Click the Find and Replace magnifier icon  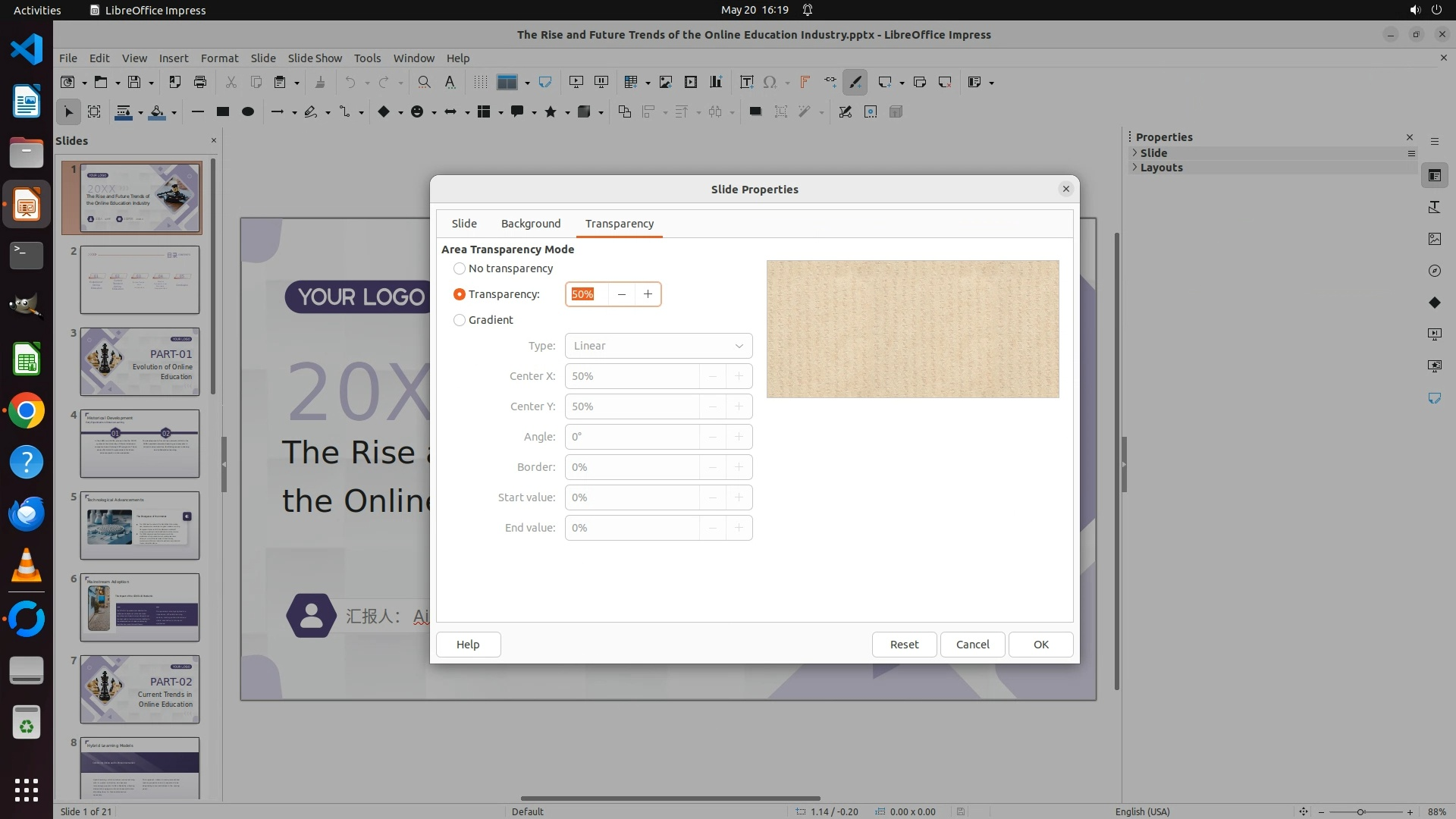point(424,82)
